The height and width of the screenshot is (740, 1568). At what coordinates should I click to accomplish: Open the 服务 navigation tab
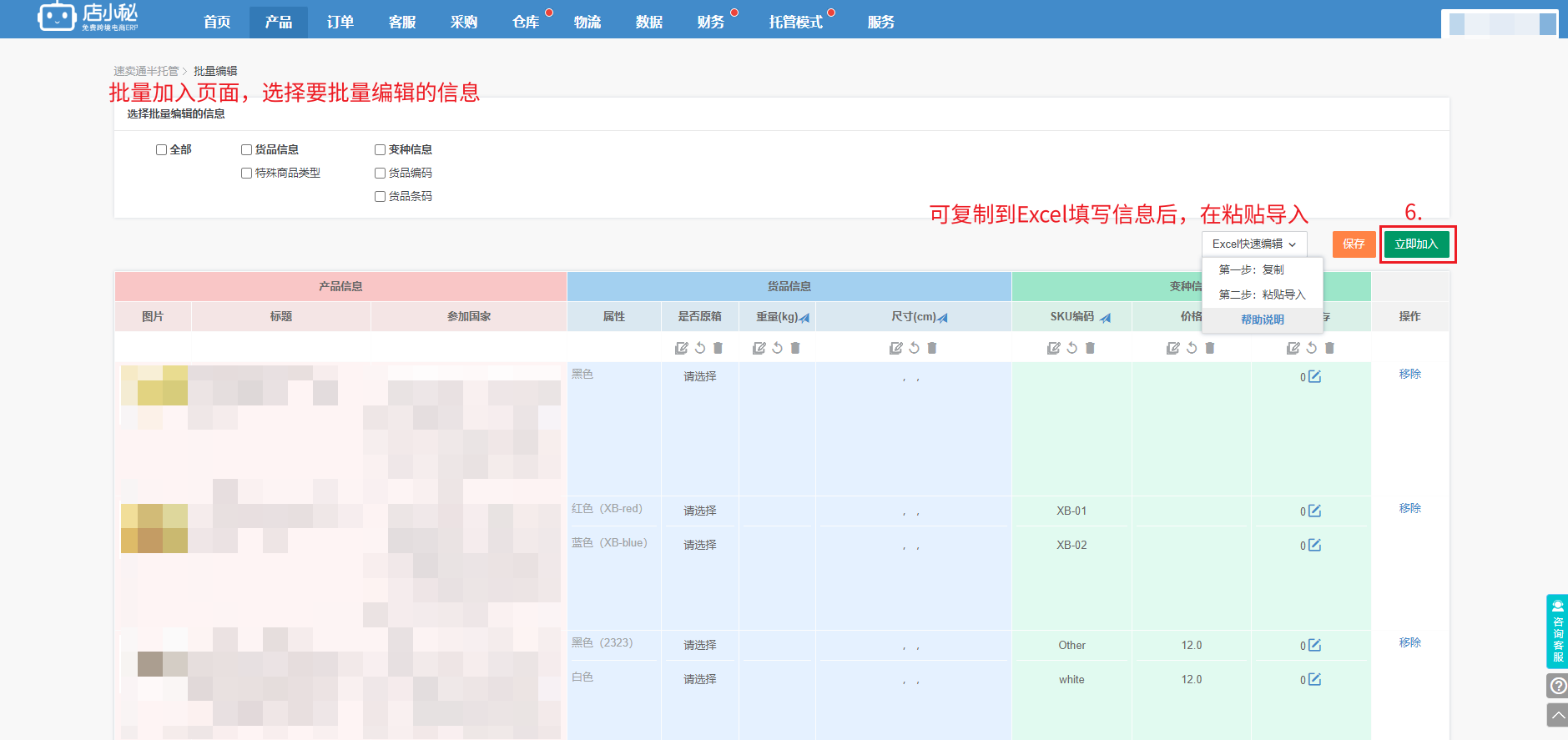[881, 22]
